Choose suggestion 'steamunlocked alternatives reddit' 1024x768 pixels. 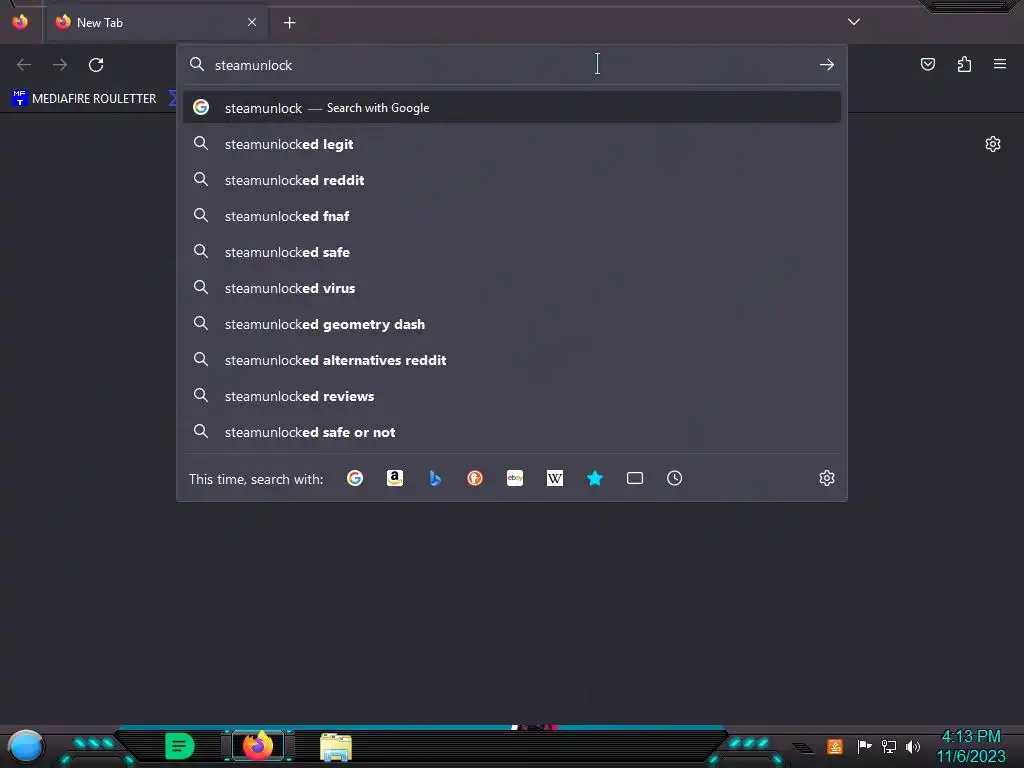point(512,360)
